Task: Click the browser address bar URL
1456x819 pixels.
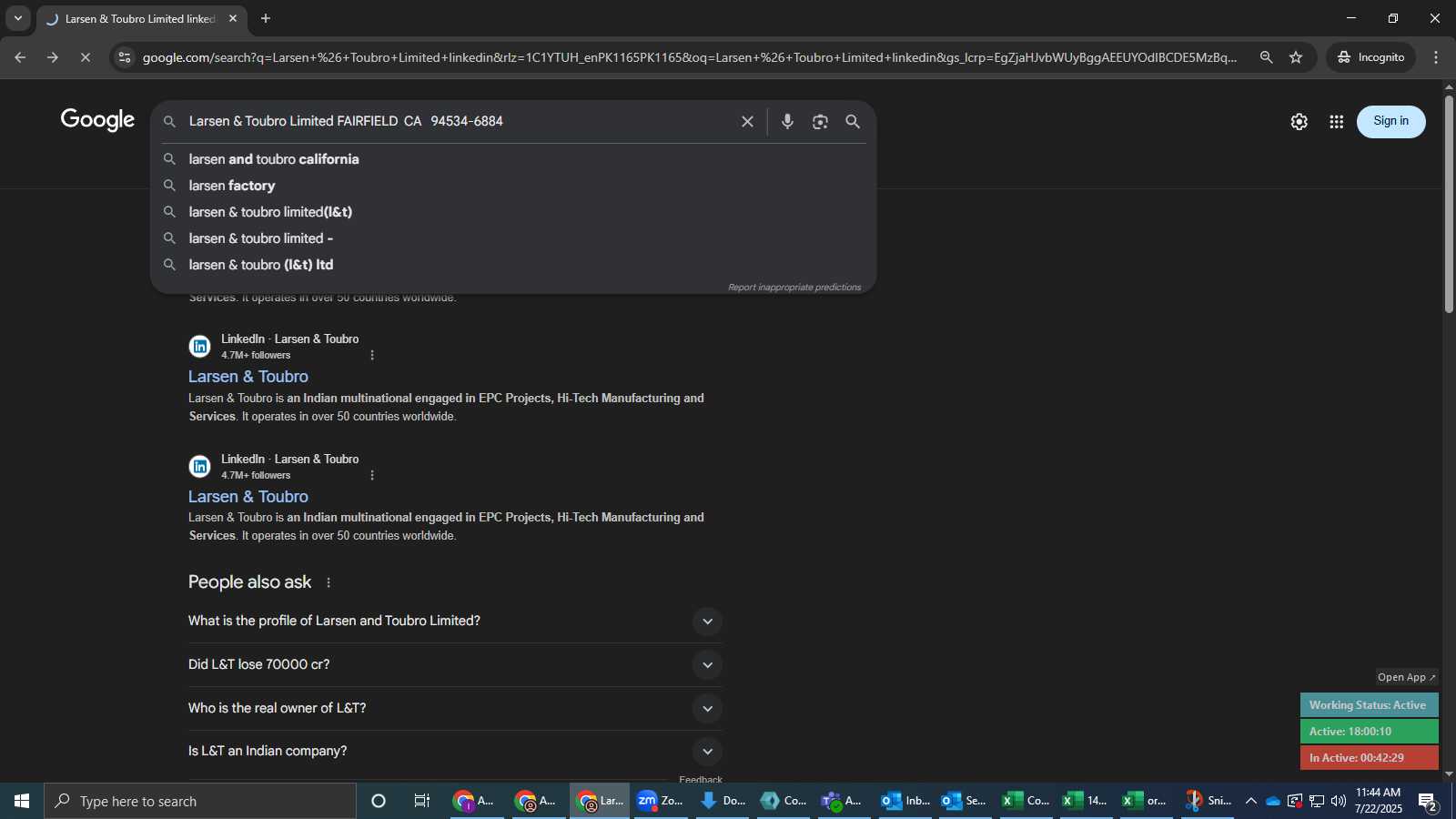Action: pos(690,57)
